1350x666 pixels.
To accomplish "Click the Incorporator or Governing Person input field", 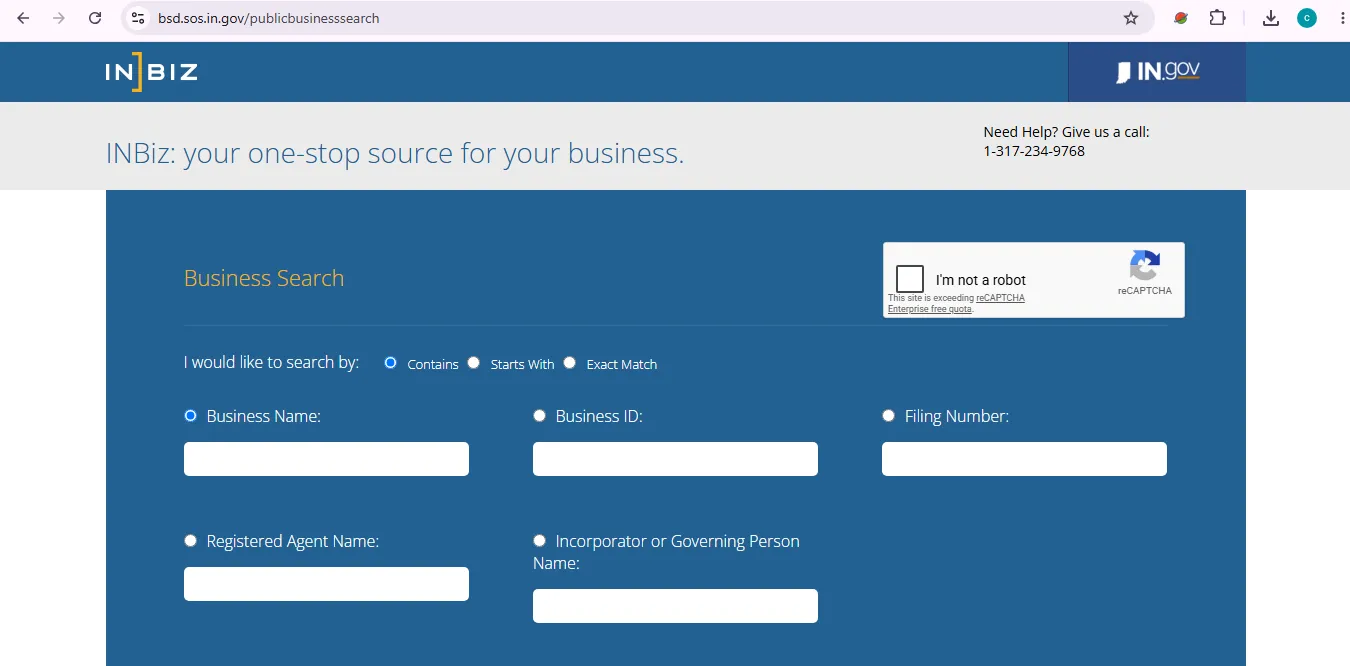I will [x=675, y=606].
